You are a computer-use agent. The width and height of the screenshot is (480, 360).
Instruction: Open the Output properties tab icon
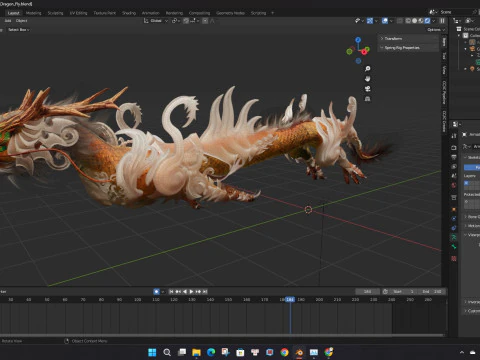[x=454, y=157]
